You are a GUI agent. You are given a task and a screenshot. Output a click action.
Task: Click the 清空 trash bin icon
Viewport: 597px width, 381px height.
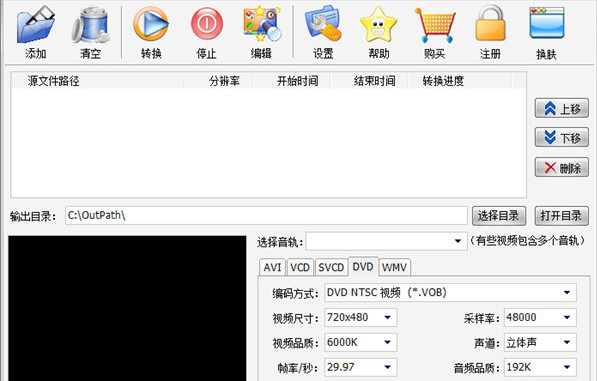pyautogui.click(x=91, y=25)
